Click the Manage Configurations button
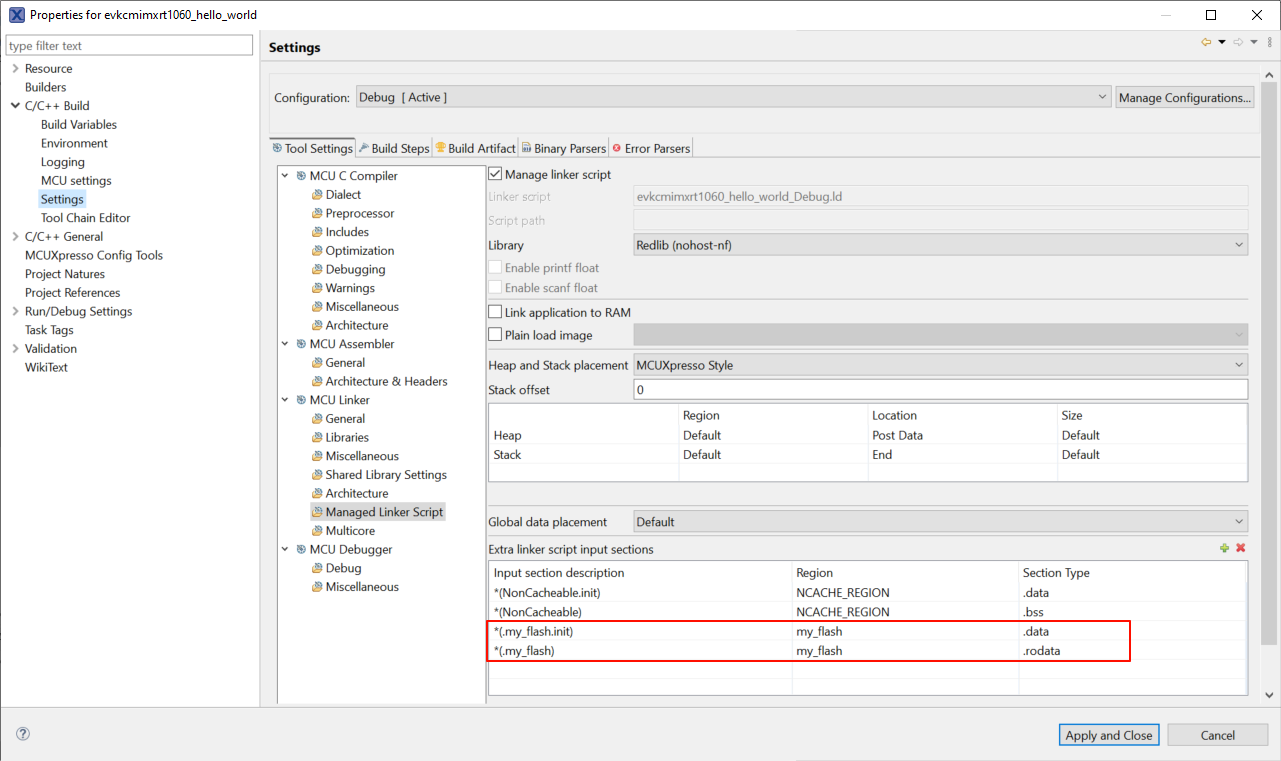The image size is (1281, 761). [x=1185, y=97]
